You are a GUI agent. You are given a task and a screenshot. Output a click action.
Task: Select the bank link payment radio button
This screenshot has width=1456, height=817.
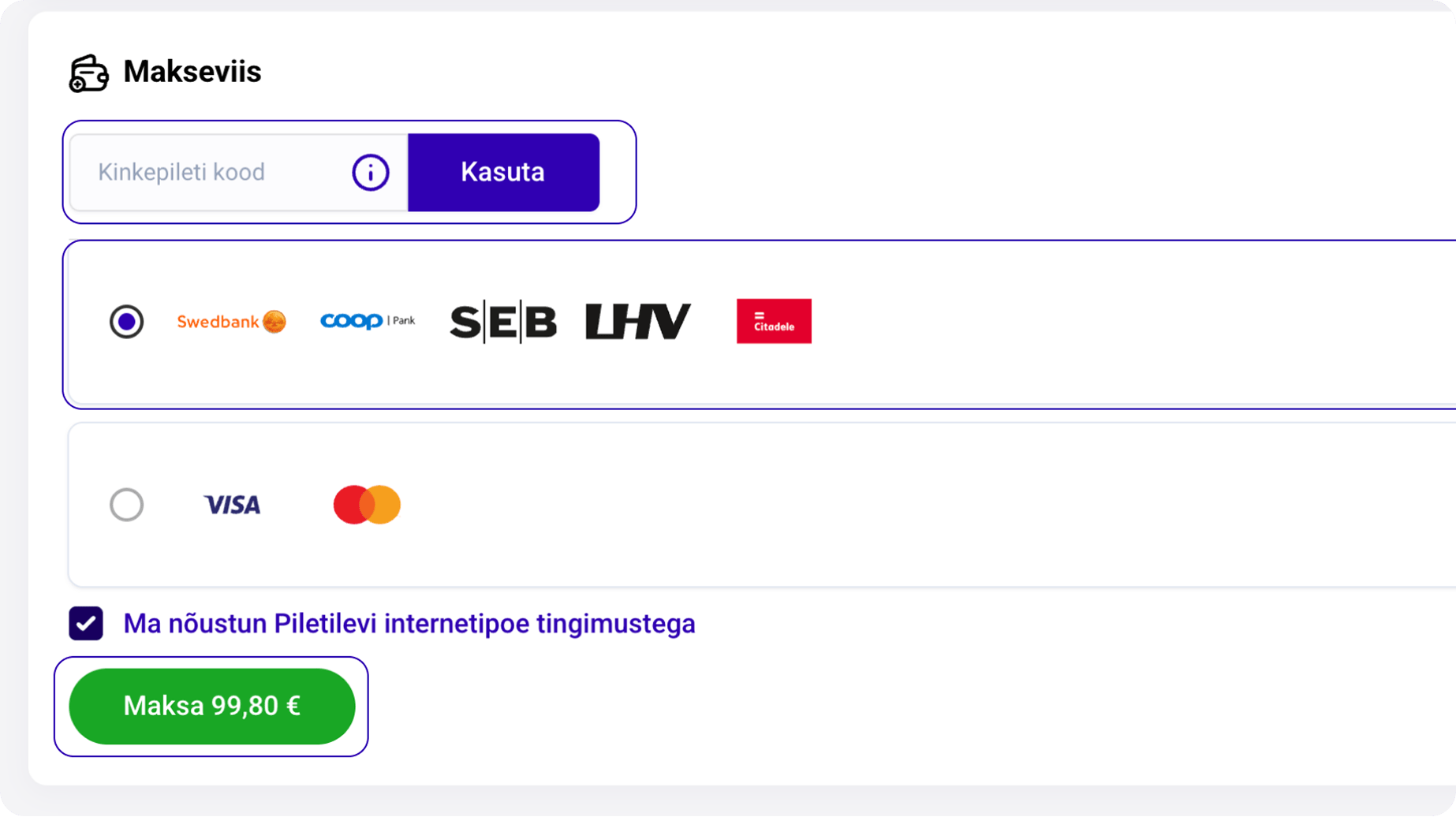click(x=126, y=322)
